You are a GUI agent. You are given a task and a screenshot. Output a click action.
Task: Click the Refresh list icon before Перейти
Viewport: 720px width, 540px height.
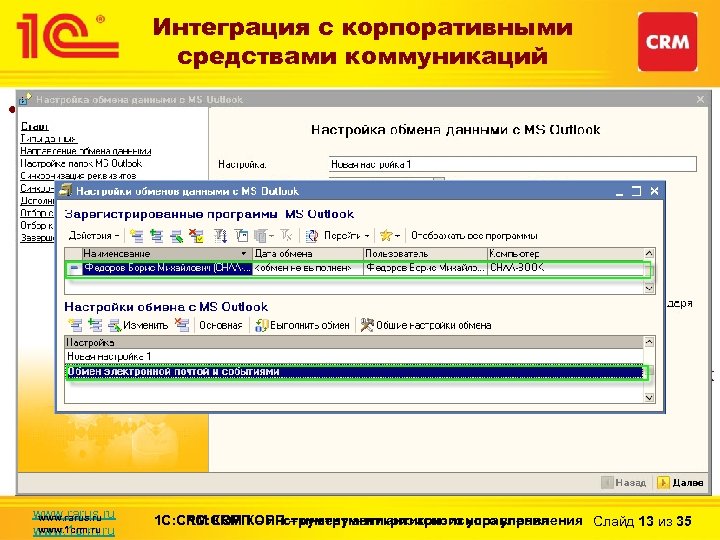point(312,236)
